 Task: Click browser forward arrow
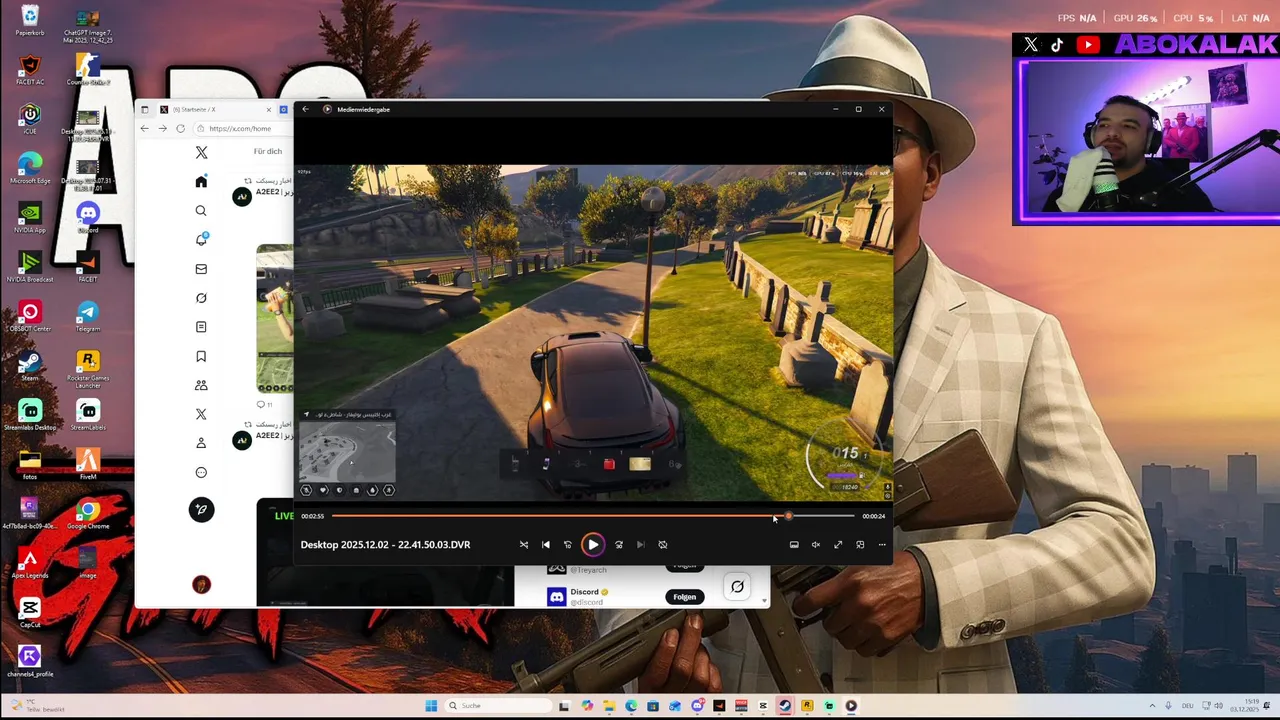tap(162, 129)
